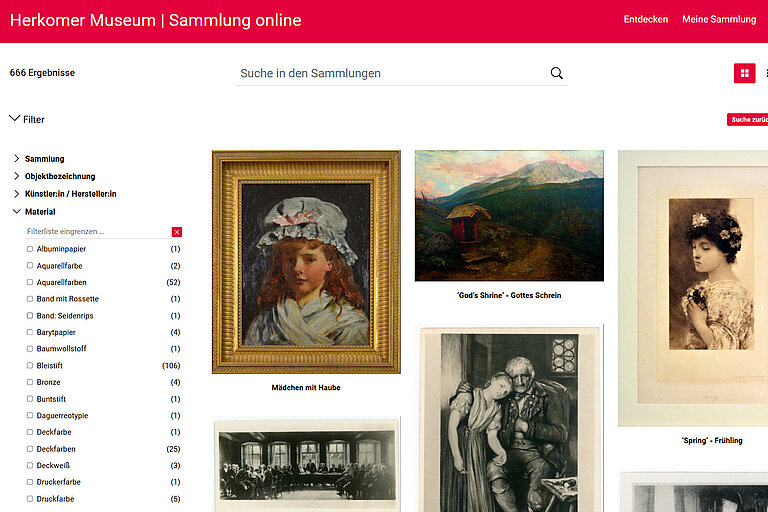
Task: Expand the Sammlung filter section
Action: (x=17, y=158)
